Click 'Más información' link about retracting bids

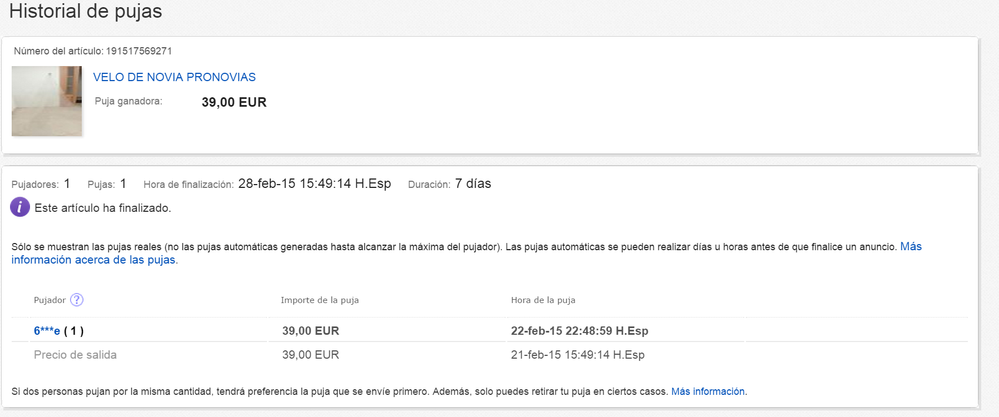[x=708, y=391]
